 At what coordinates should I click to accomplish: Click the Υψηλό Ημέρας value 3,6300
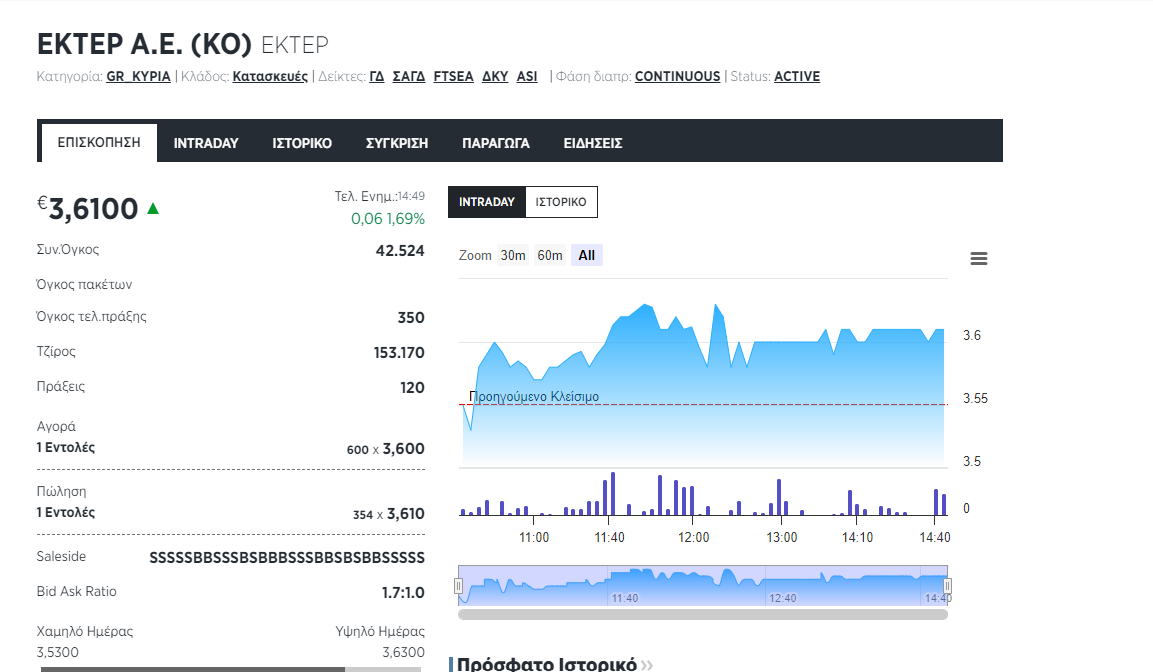click(x=404, y=652)
